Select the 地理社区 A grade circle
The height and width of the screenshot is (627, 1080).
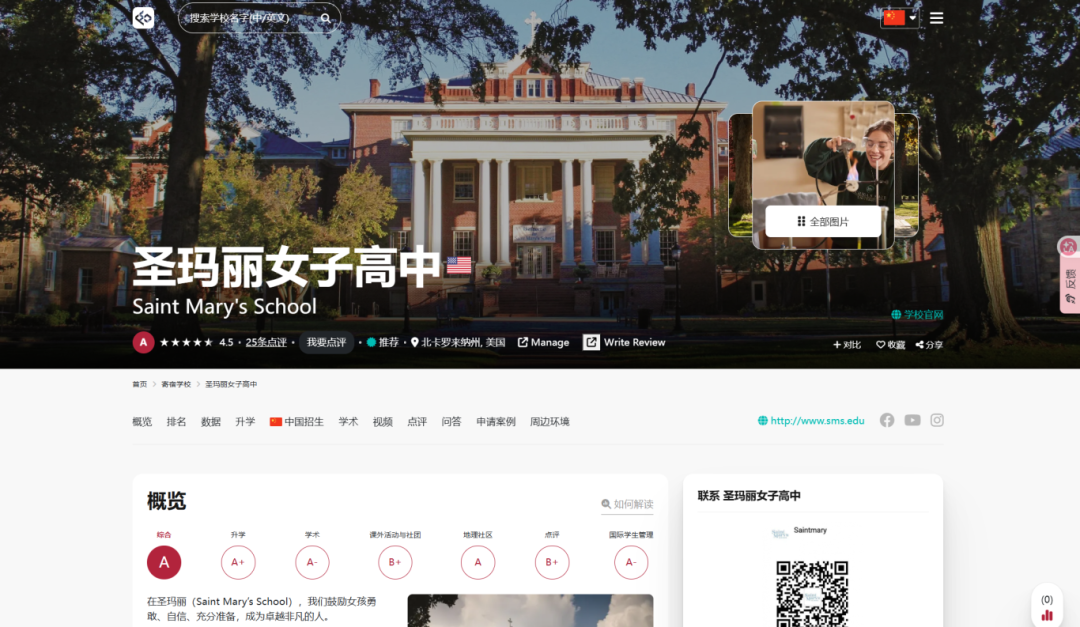478,562
